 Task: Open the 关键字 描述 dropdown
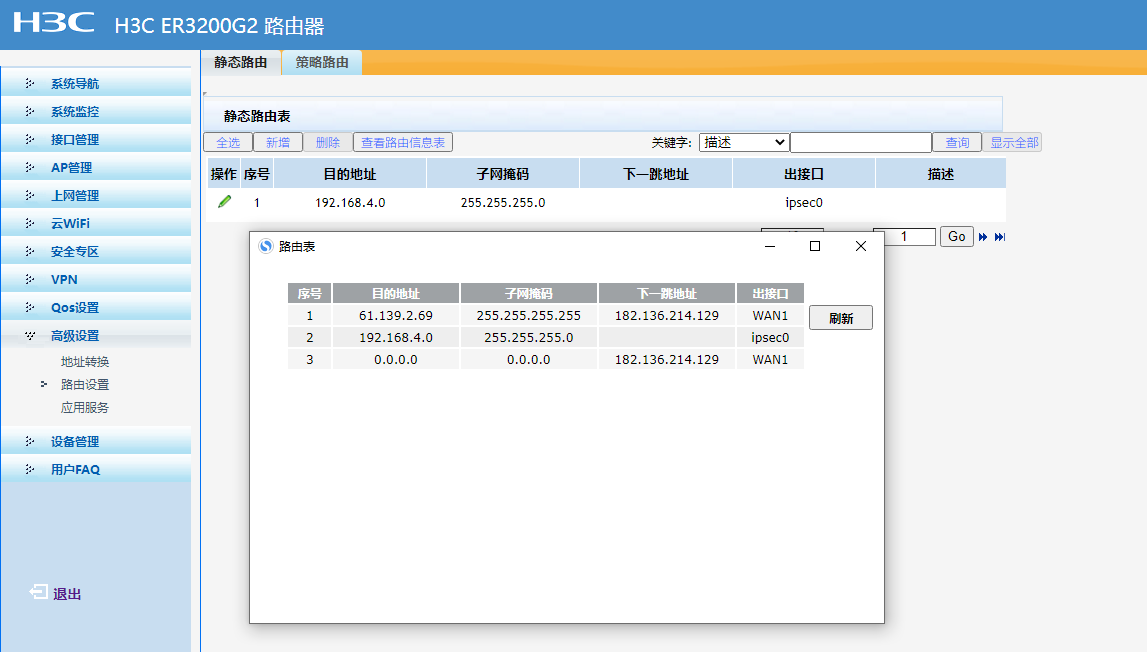pyautogui.click(x=743, y=142)
